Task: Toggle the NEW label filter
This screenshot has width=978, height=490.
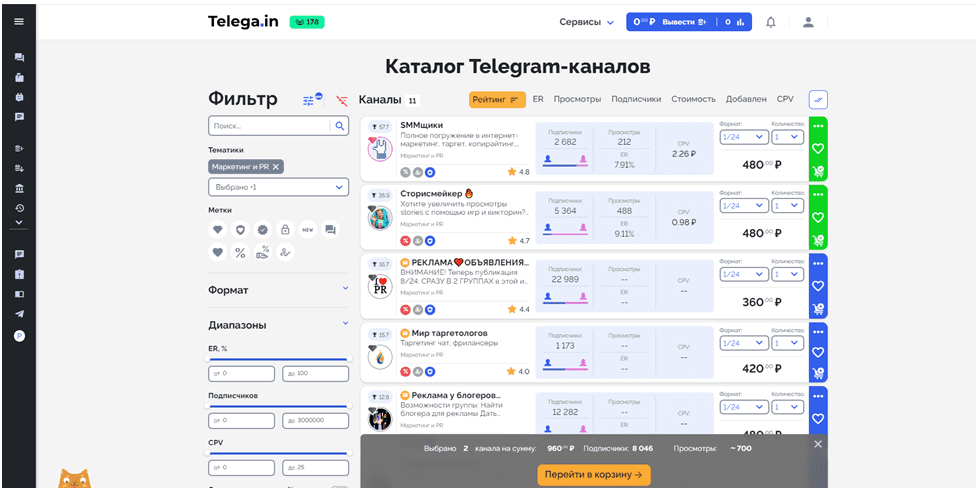Action: (307, 229)
